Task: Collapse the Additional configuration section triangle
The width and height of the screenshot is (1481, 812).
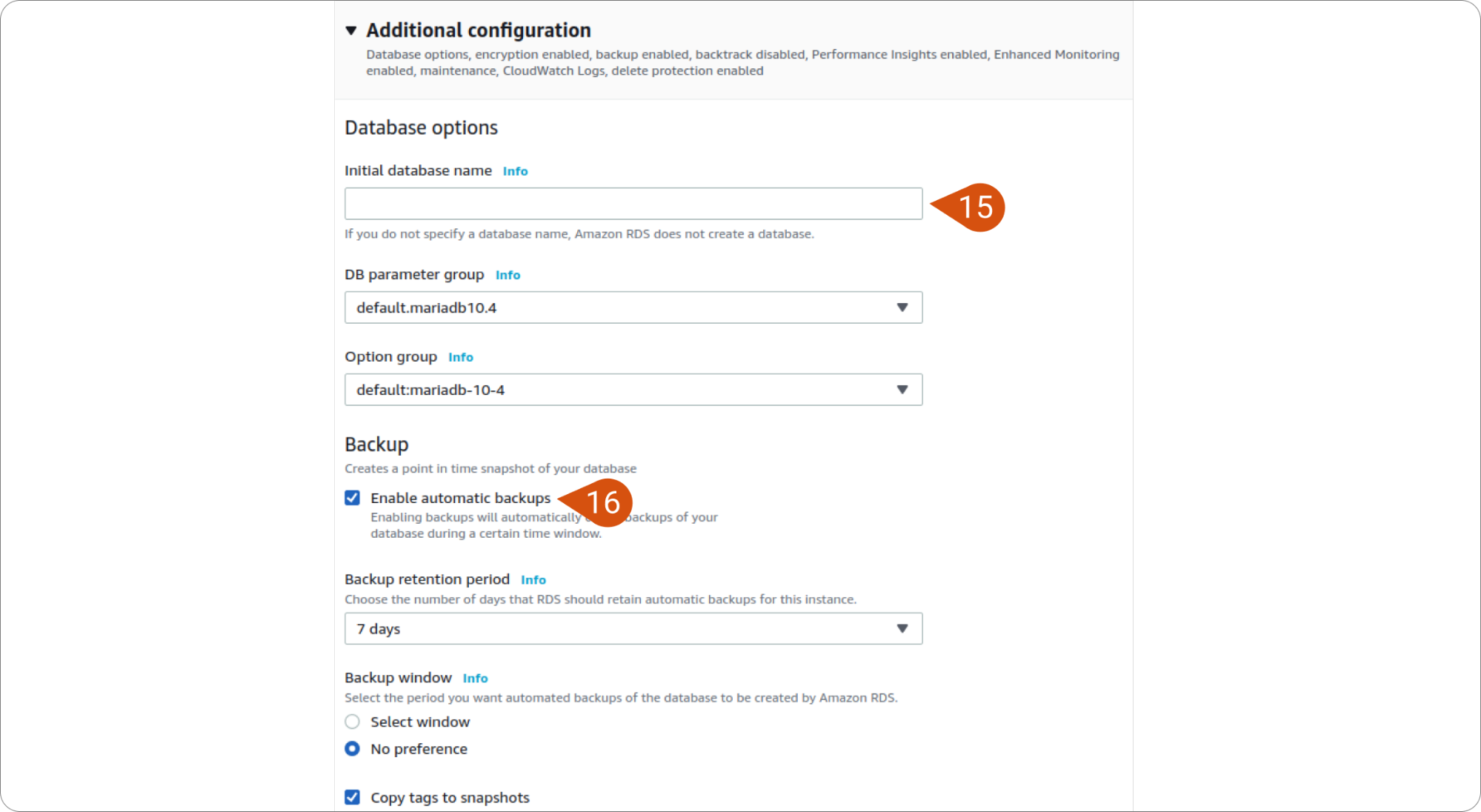Action: coord(351,30)
